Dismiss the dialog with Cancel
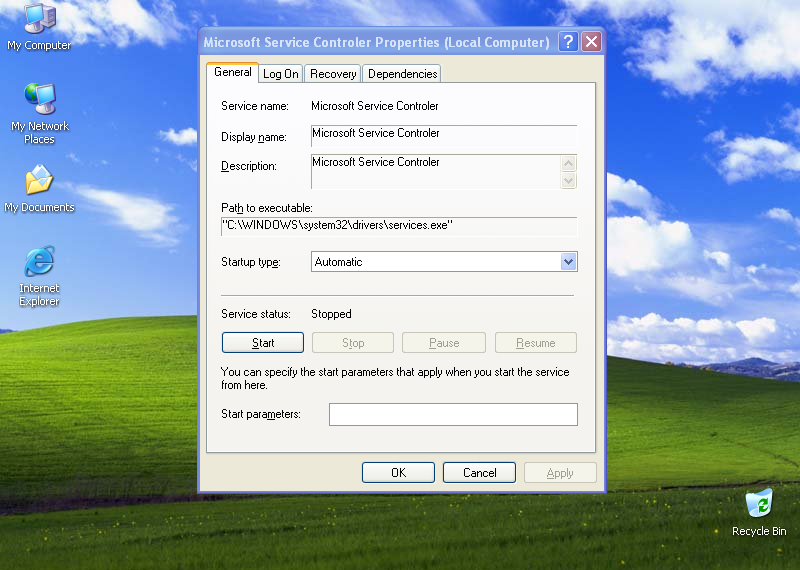The image size is (800, 570). coord(480,473)
